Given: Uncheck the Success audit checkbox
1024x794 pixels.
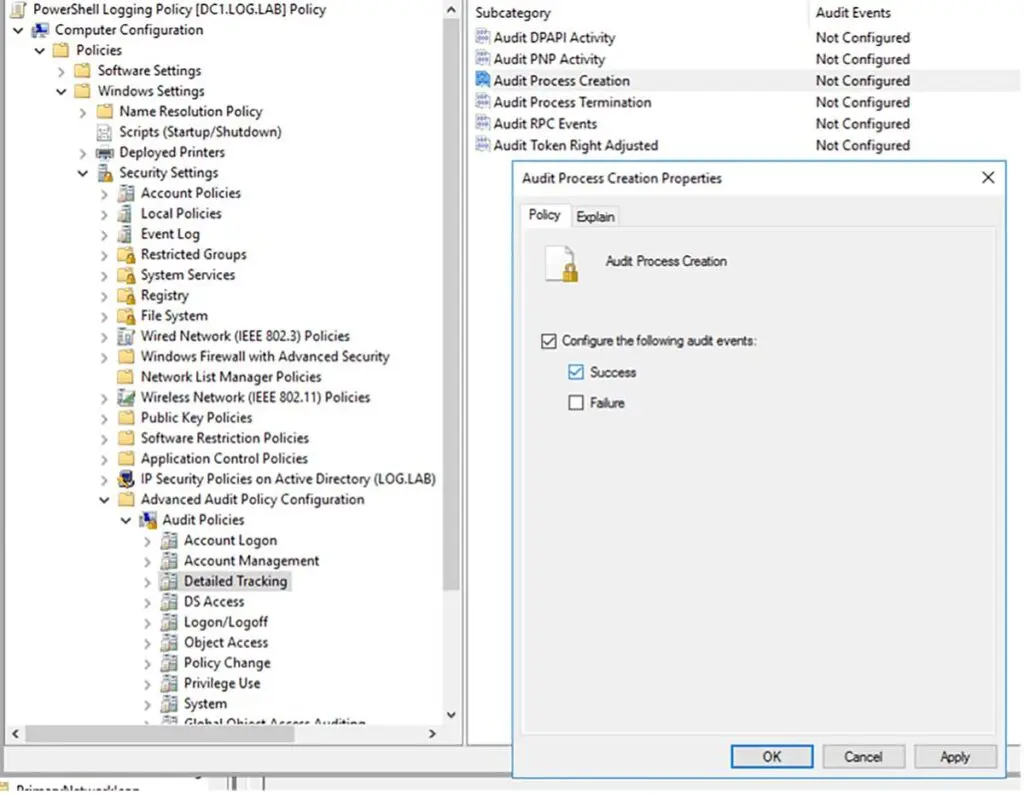Looking at the screenshot, I should click(575, 371).
